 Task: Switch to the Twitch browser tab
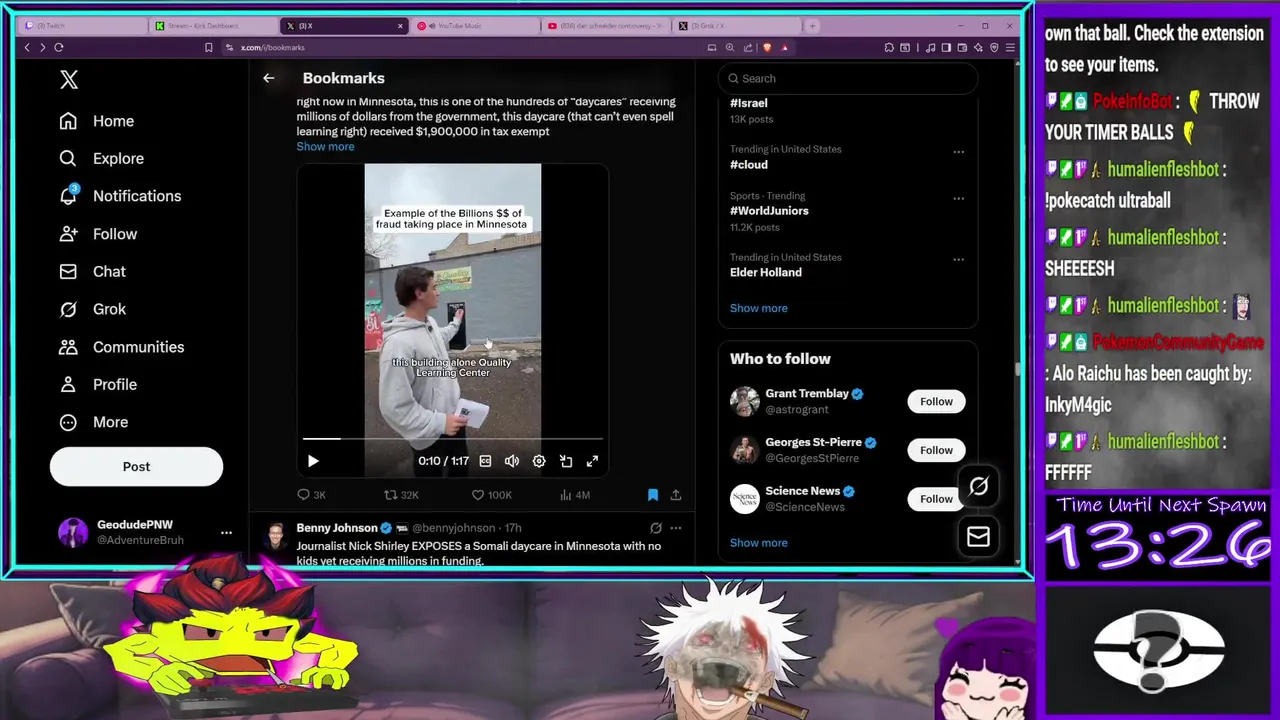[x=83, y=26]
